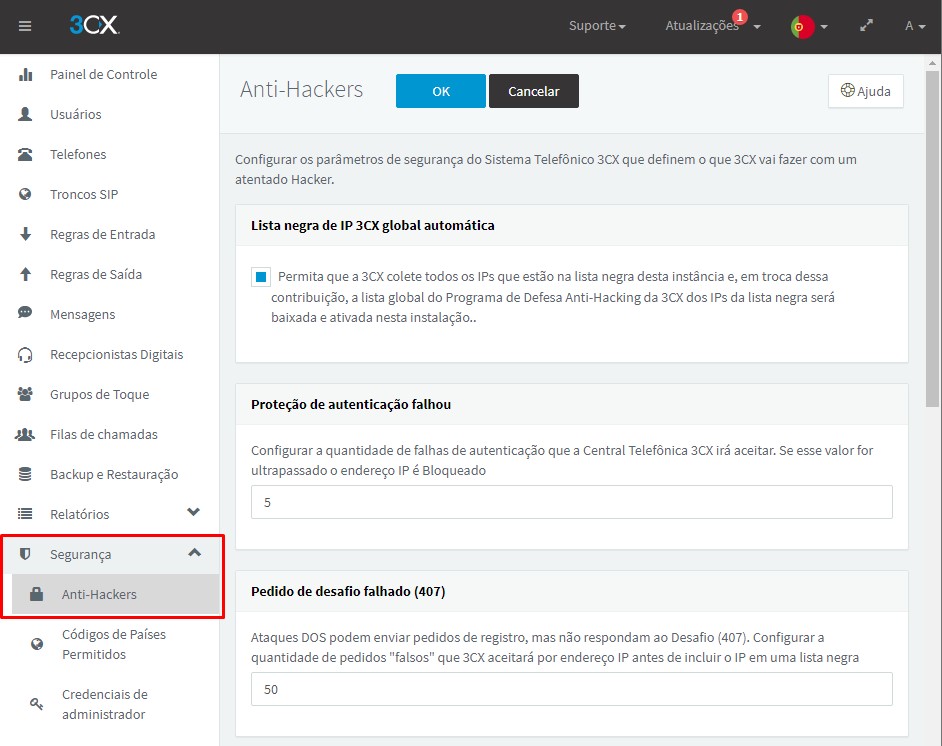The image size is (942, 746).
Task: Open the Telefones menu item
Action: (x=78, y=154)
